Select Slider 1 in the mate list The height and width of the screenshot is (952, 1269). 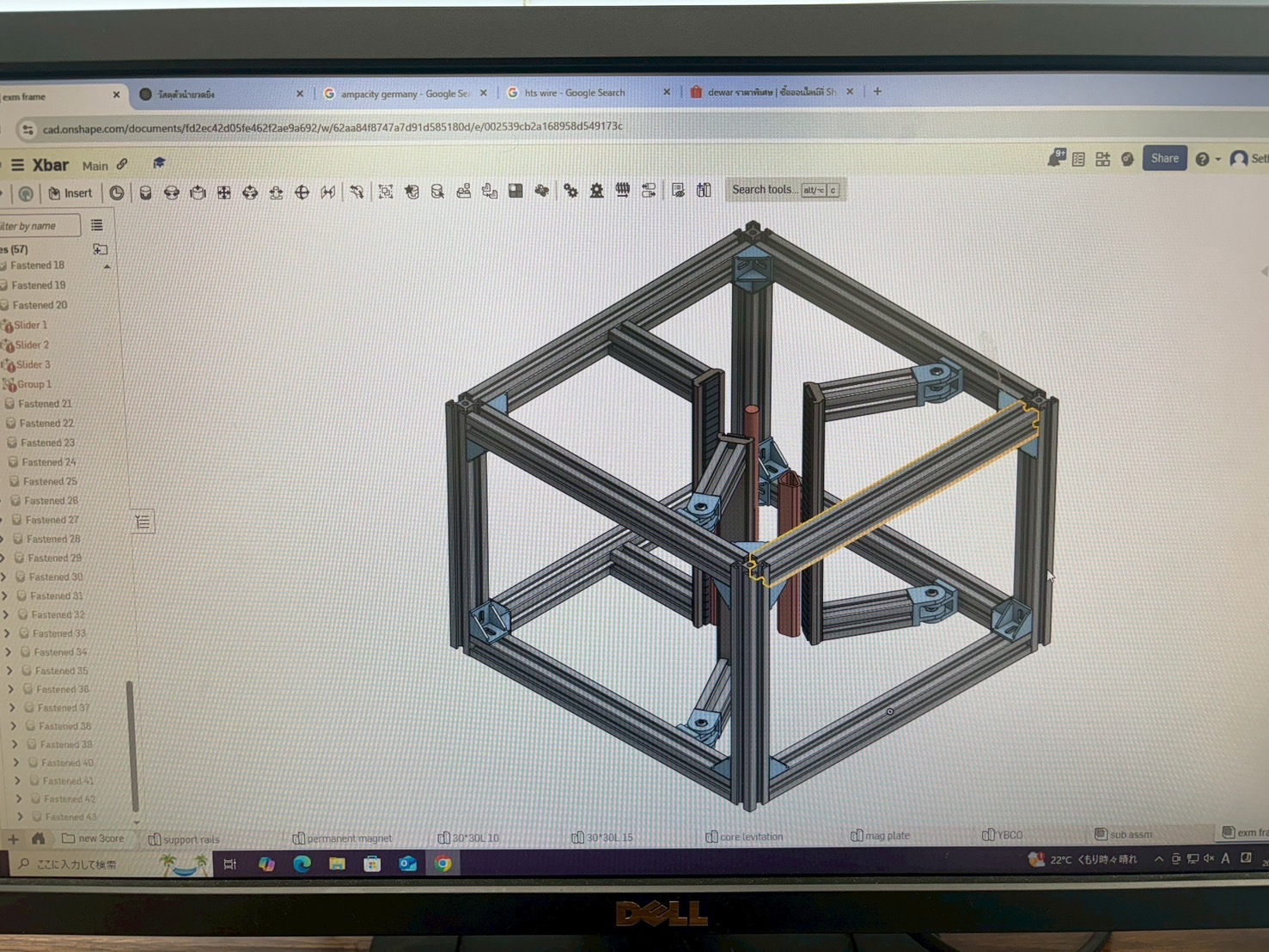pyautogui.click(x=31, y=325)
